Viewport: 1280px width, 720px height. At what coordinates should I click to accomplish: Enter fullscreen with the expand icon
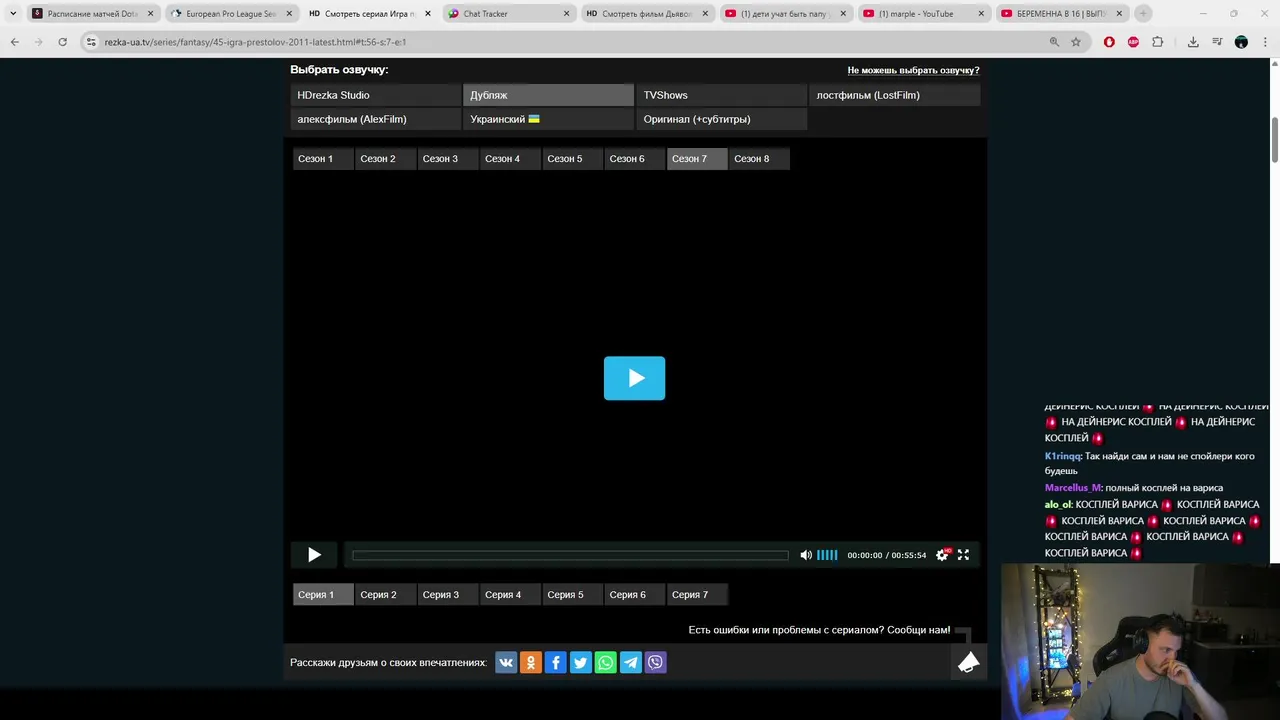pyautogui.click(x=963, y=555)
